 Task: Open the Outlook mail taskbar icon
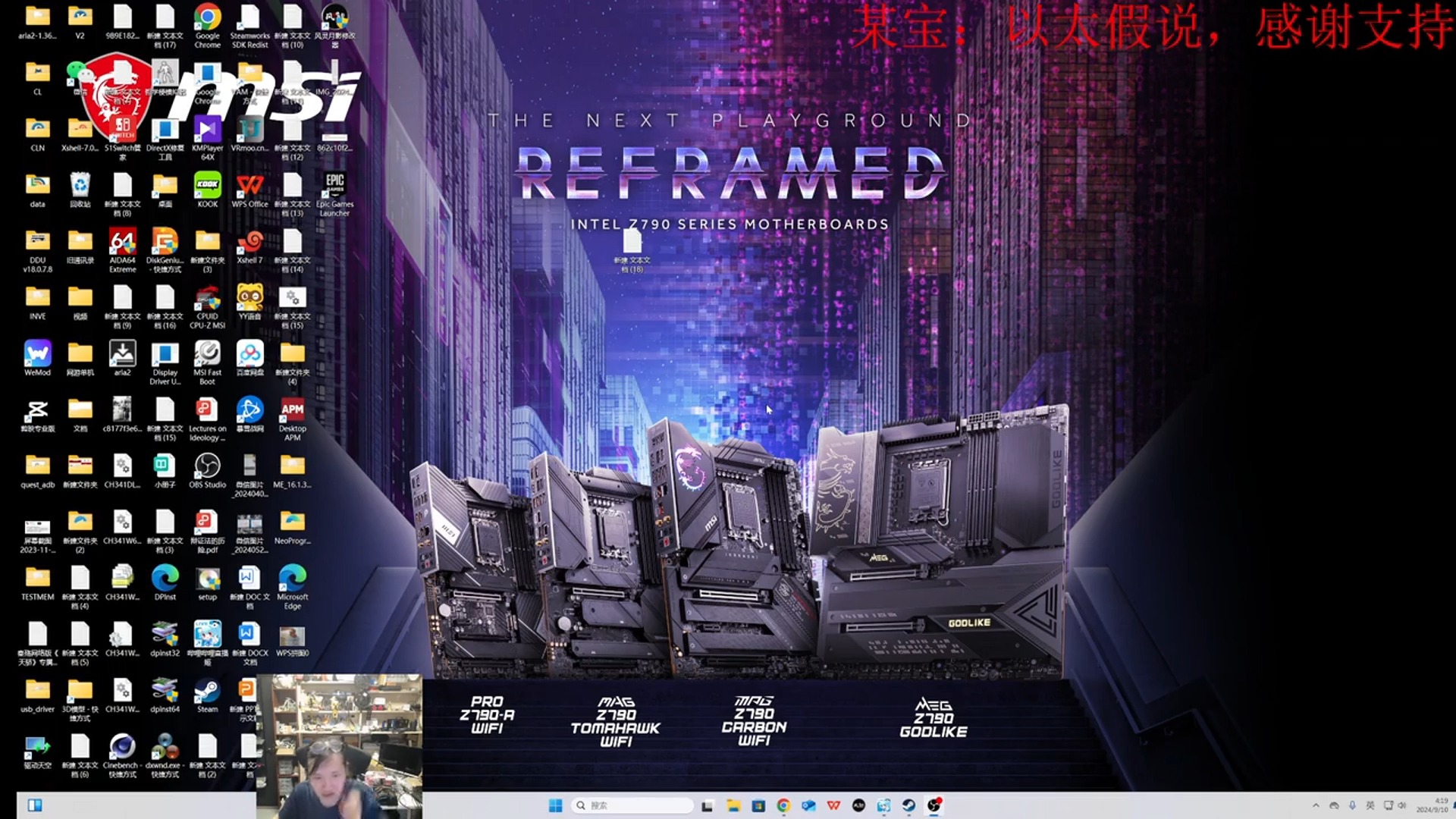pos(808,805)
